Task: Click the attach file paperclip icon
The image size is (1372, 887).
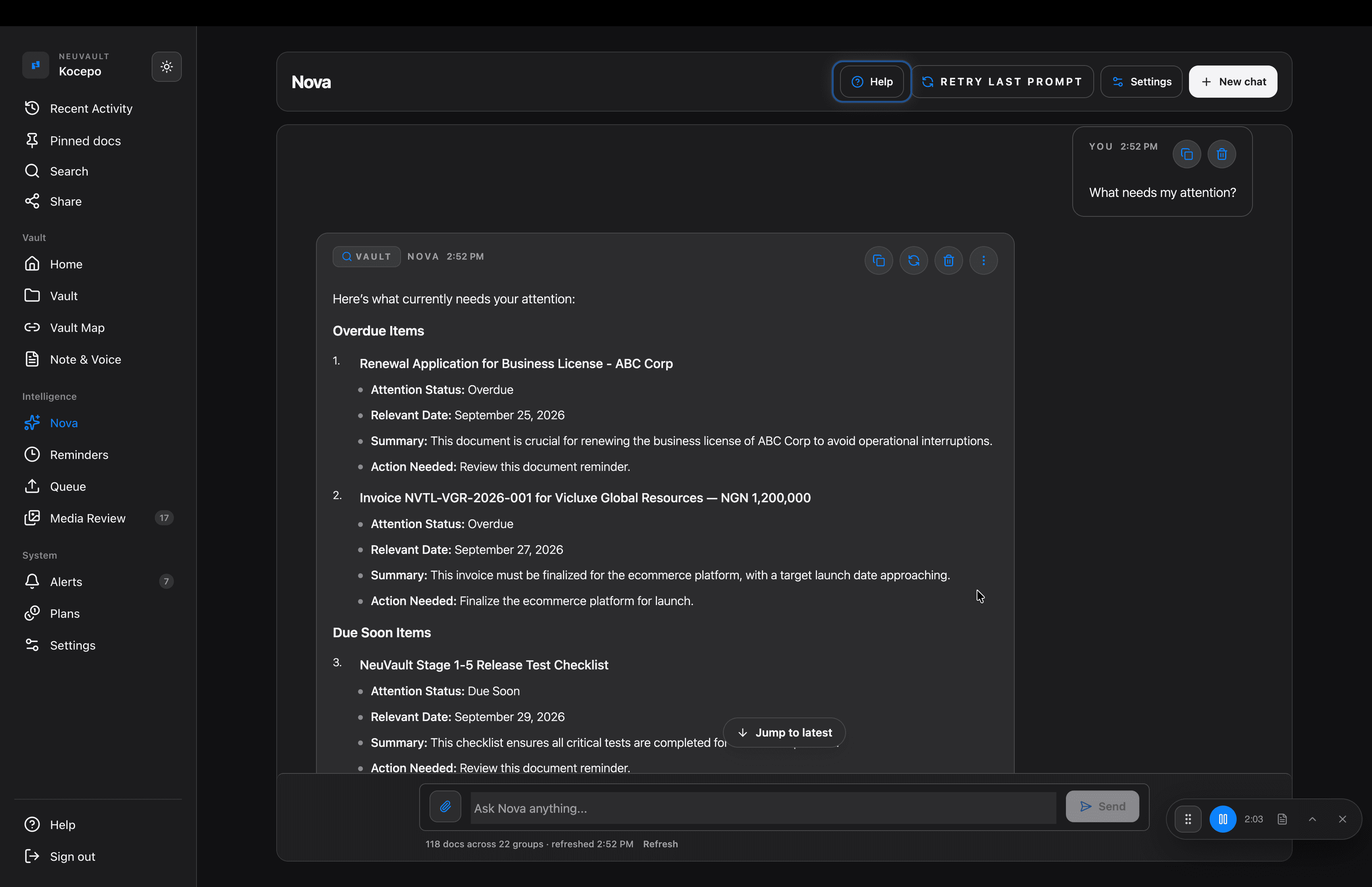Action: click(445, 806)
